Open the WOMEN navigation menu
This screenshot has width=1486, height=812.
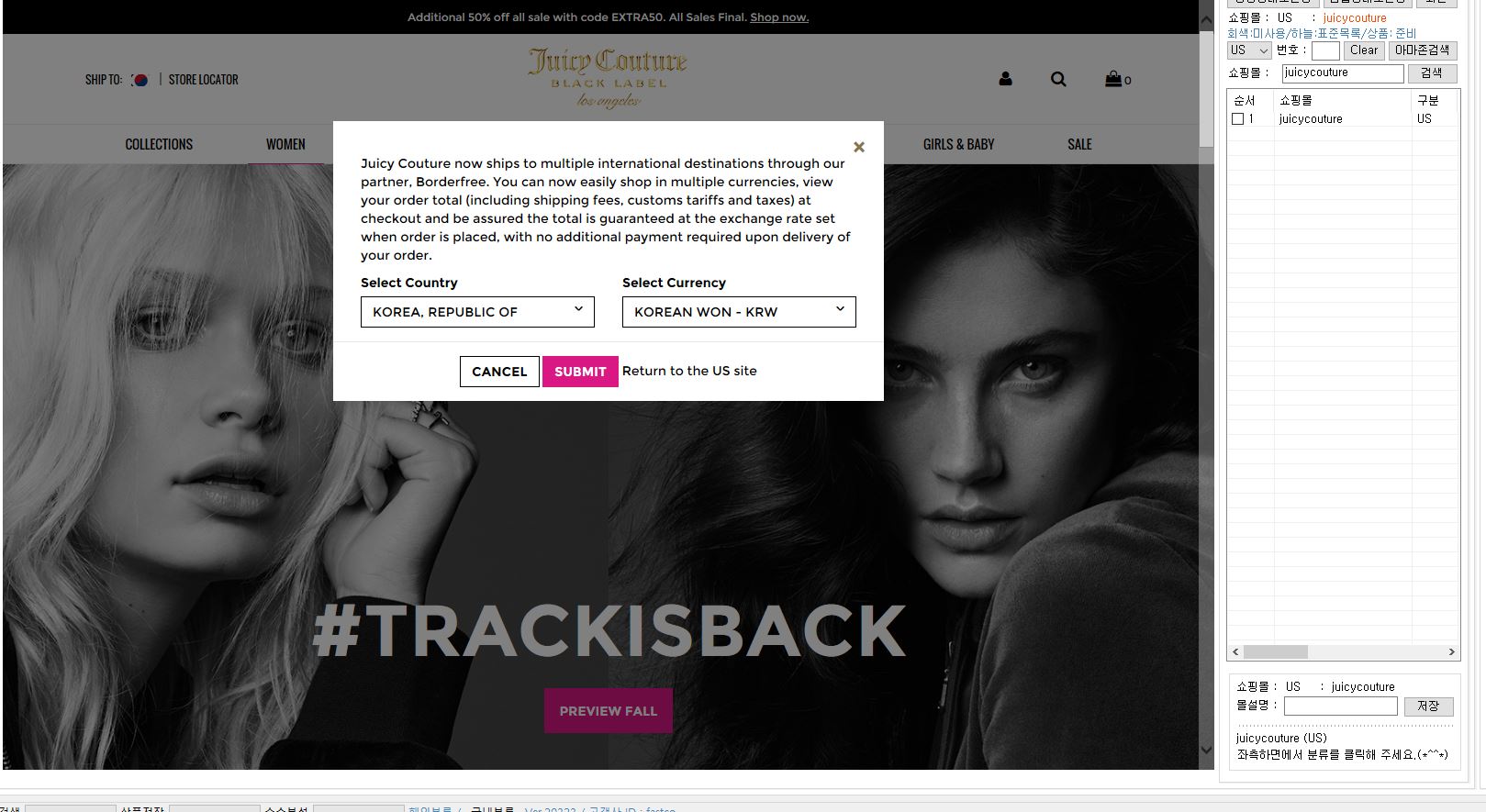[285, 144]
